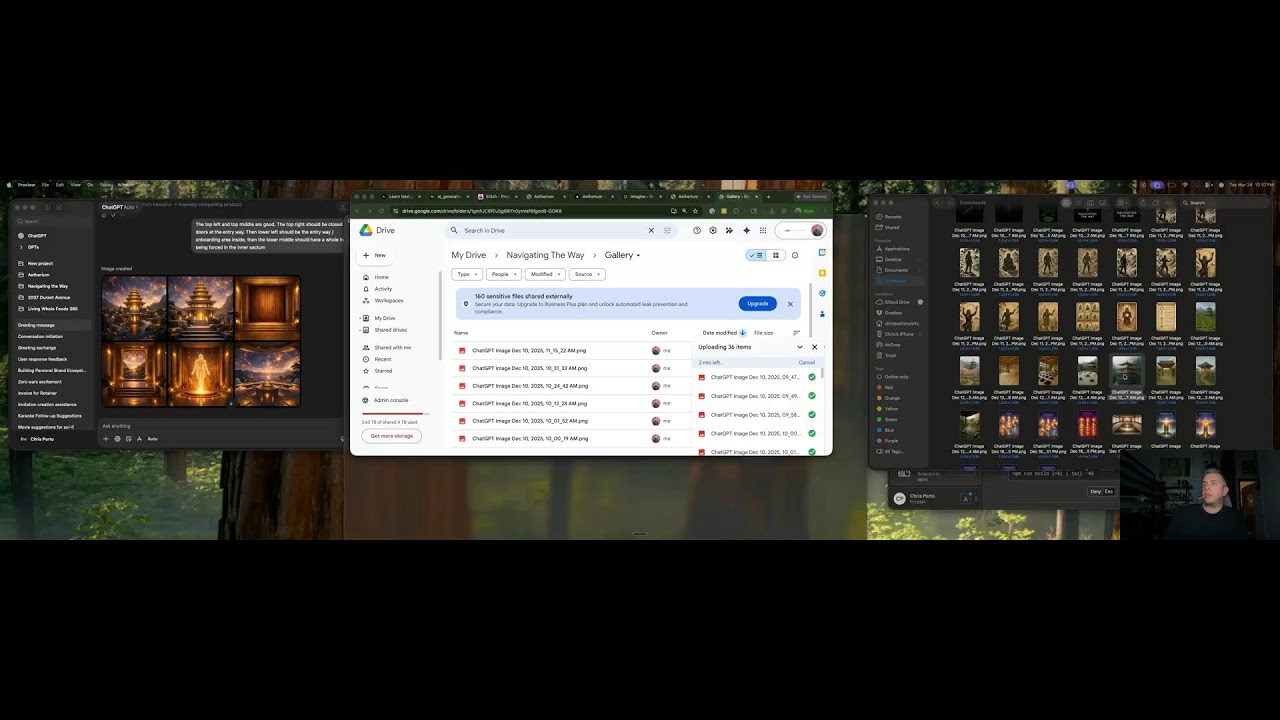This screenshot has width=1280, height=720.
Task: Open the Source filter dropdown
Action: 587,274
